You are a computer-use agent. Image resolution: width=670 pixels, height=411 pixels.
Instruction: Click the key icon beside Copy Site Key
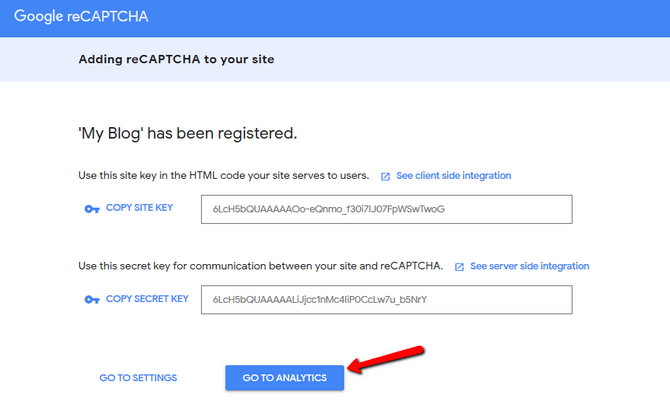(92, 209)
